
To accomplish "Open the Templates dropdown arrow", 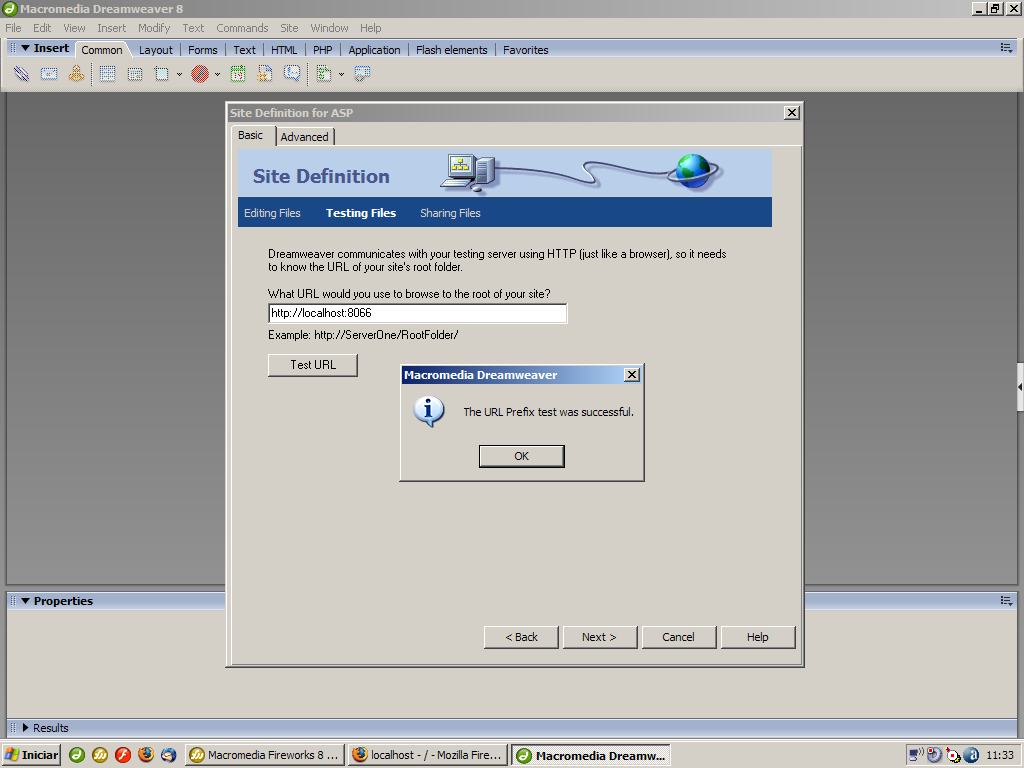I will (341, 74).
